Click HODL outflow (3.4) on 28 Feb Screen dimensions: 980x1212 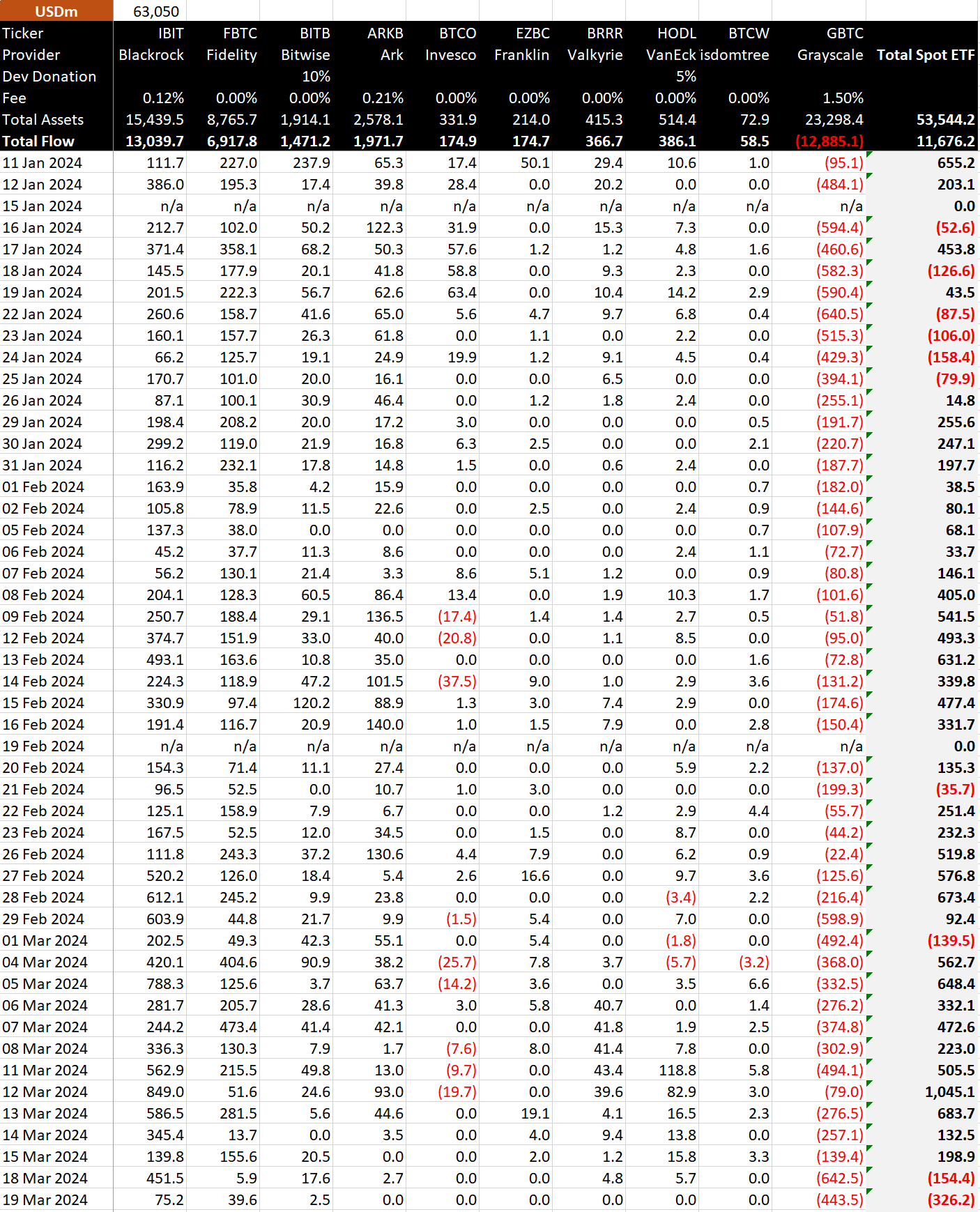coord(680,898)
